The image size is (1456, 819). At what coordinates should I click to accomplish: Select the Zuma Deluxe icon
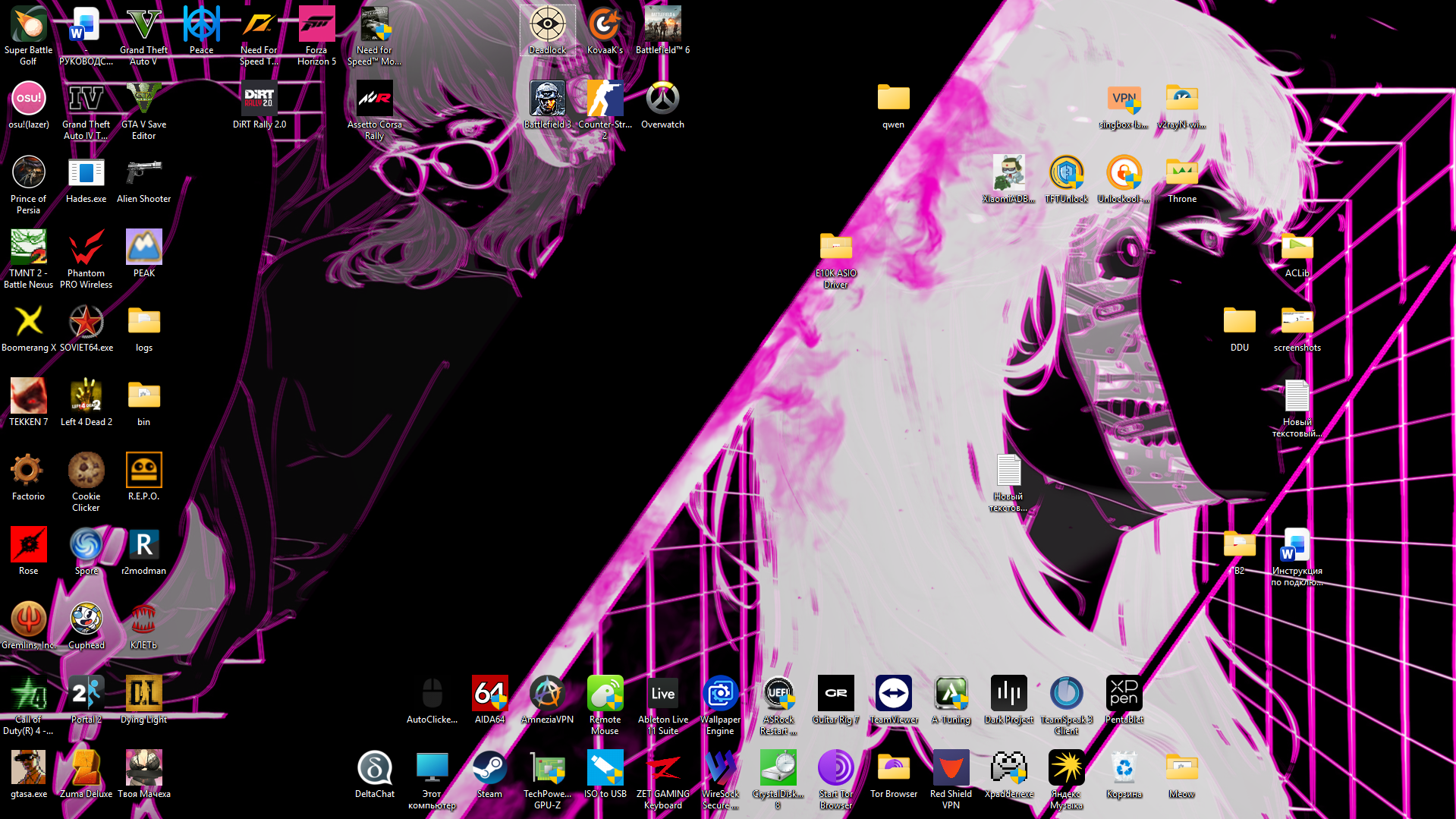tap(86, 774)
